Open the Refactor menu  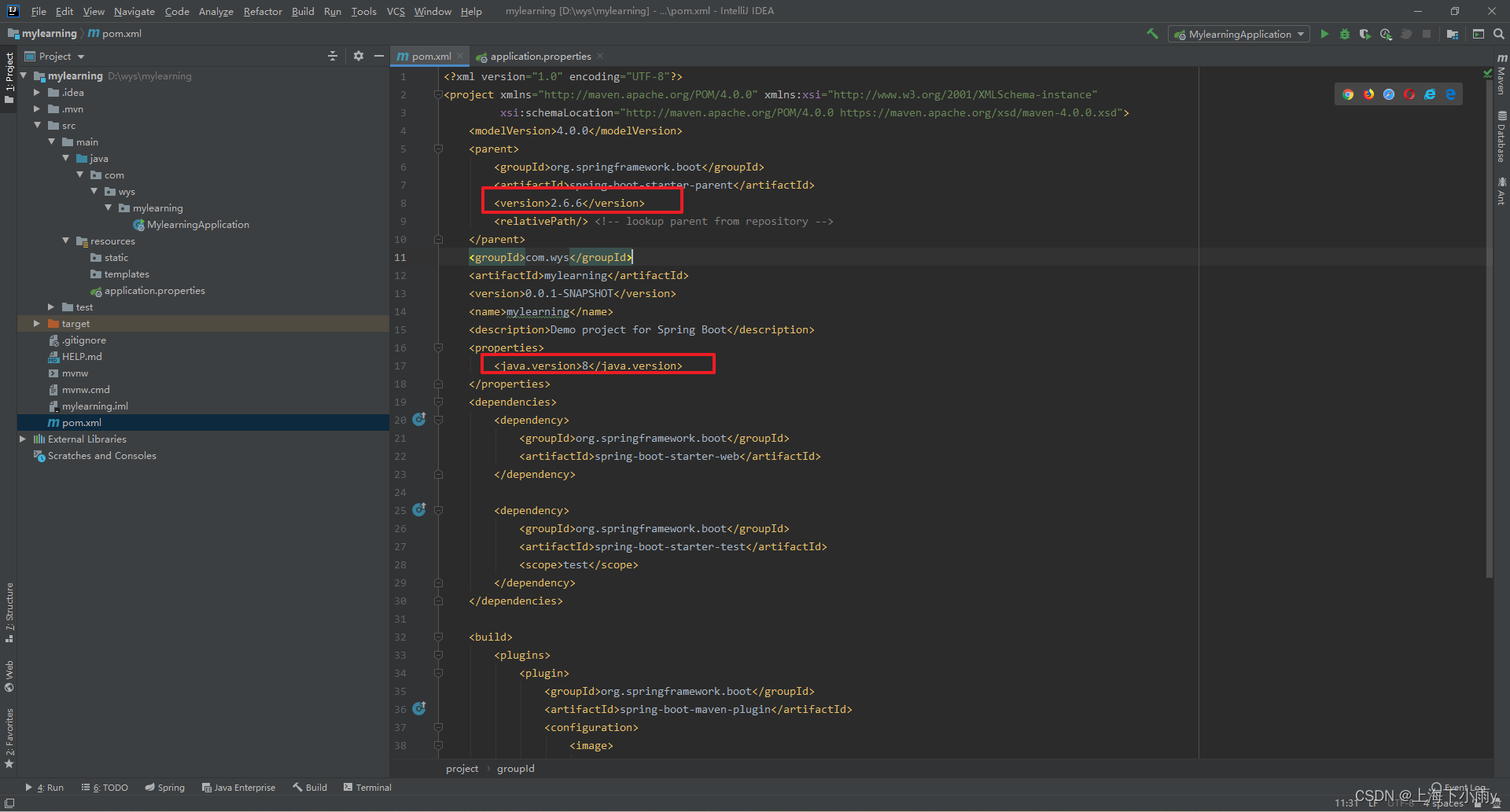point(263,11)
